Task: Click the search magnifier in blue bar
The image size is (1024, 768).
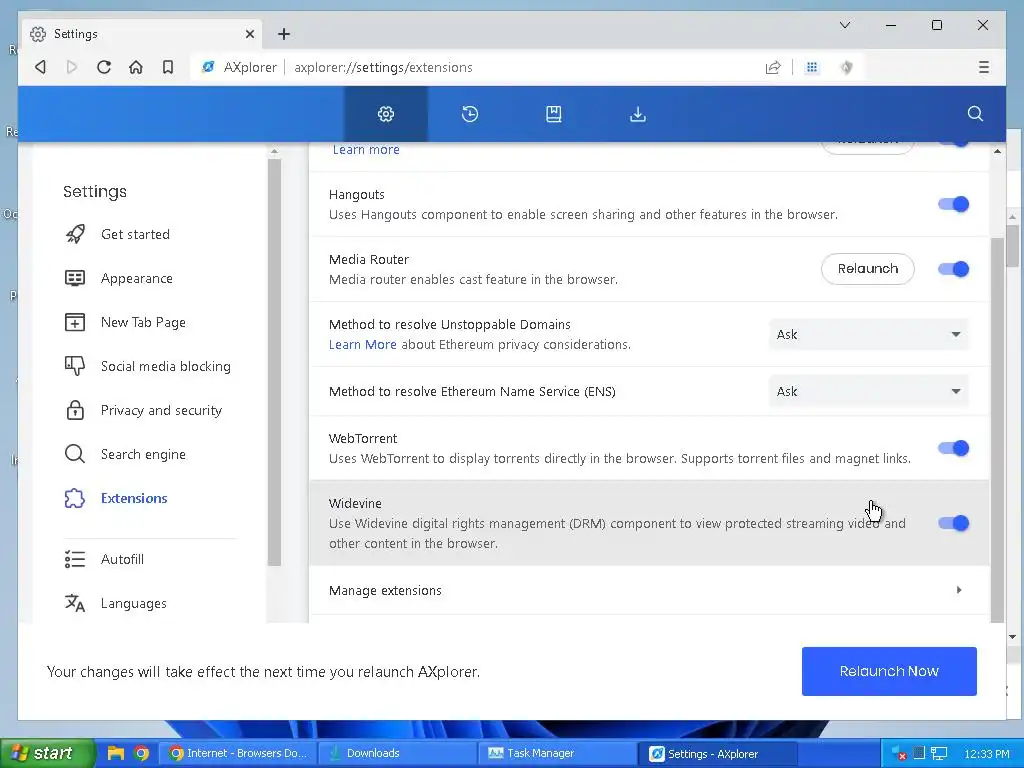Action: [975, 114]
